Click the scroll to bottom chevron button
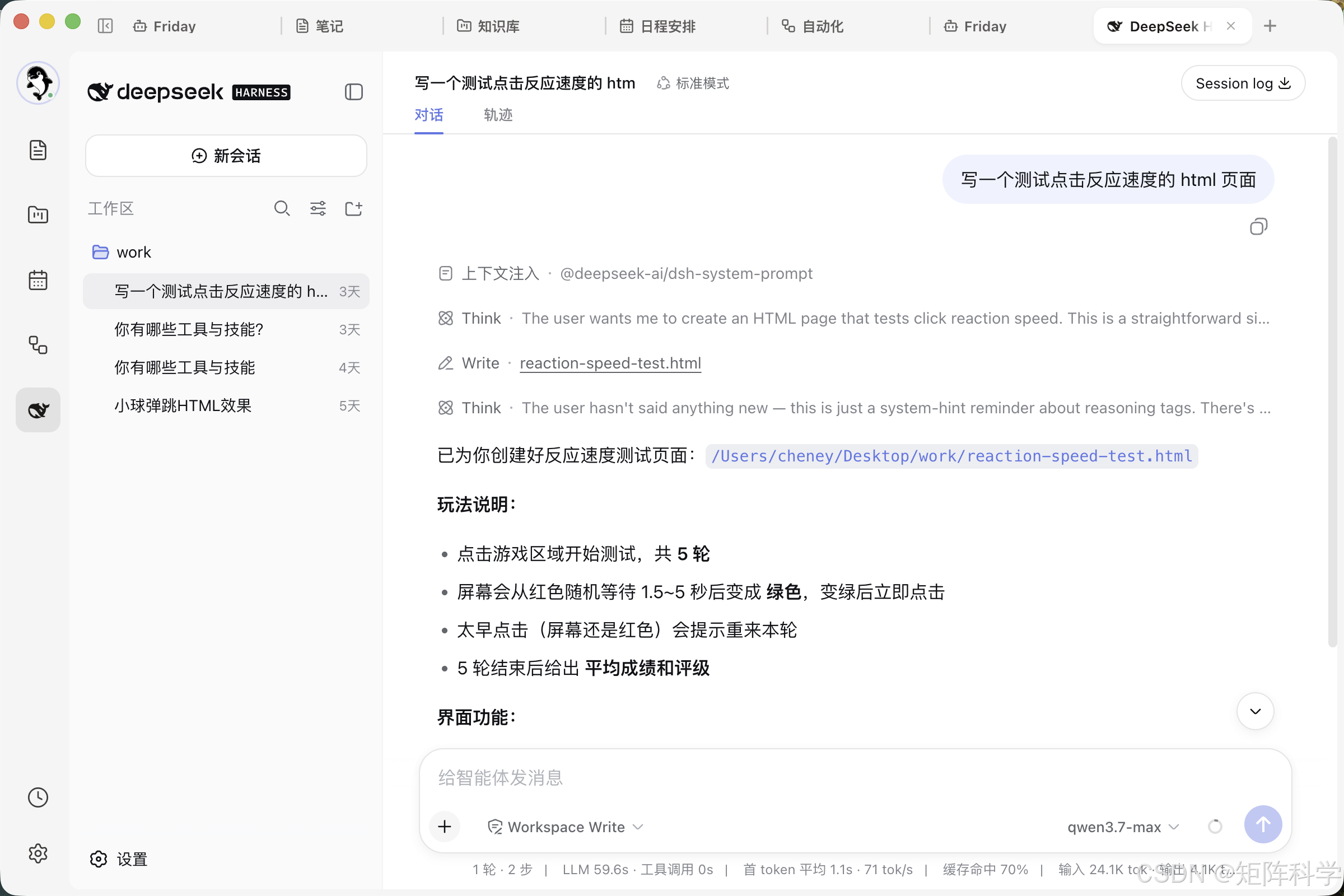Viewport: 1344px width, 896px height. click(1255, 711)
